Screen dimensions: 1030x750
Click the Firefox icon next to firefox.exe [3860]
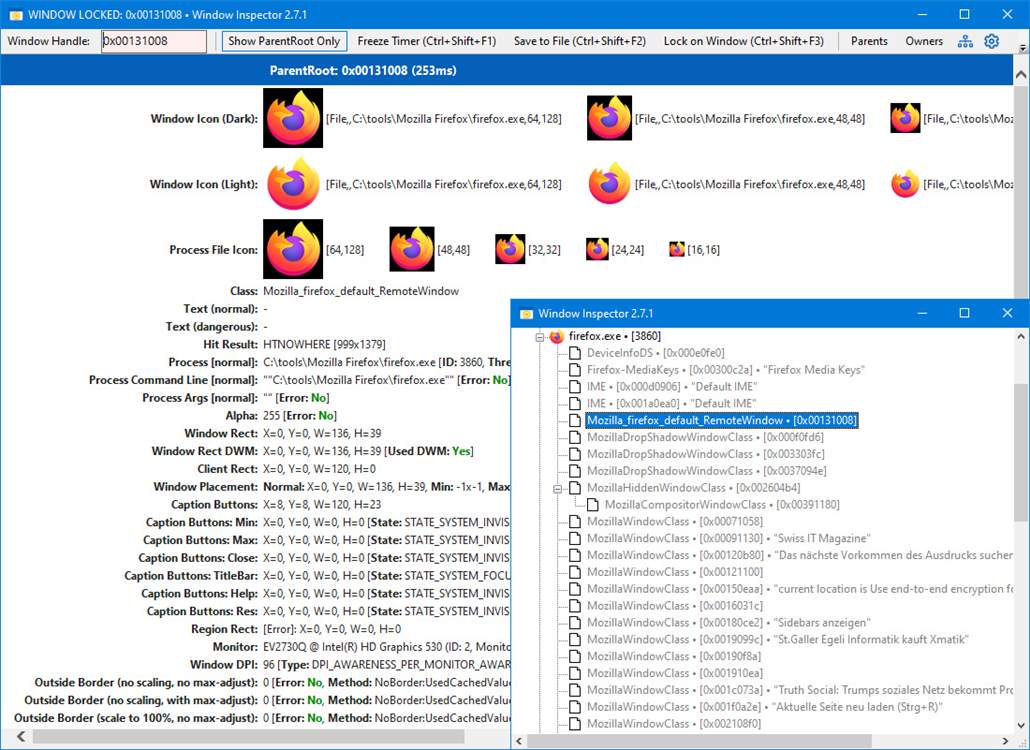(x=556, y=336)
